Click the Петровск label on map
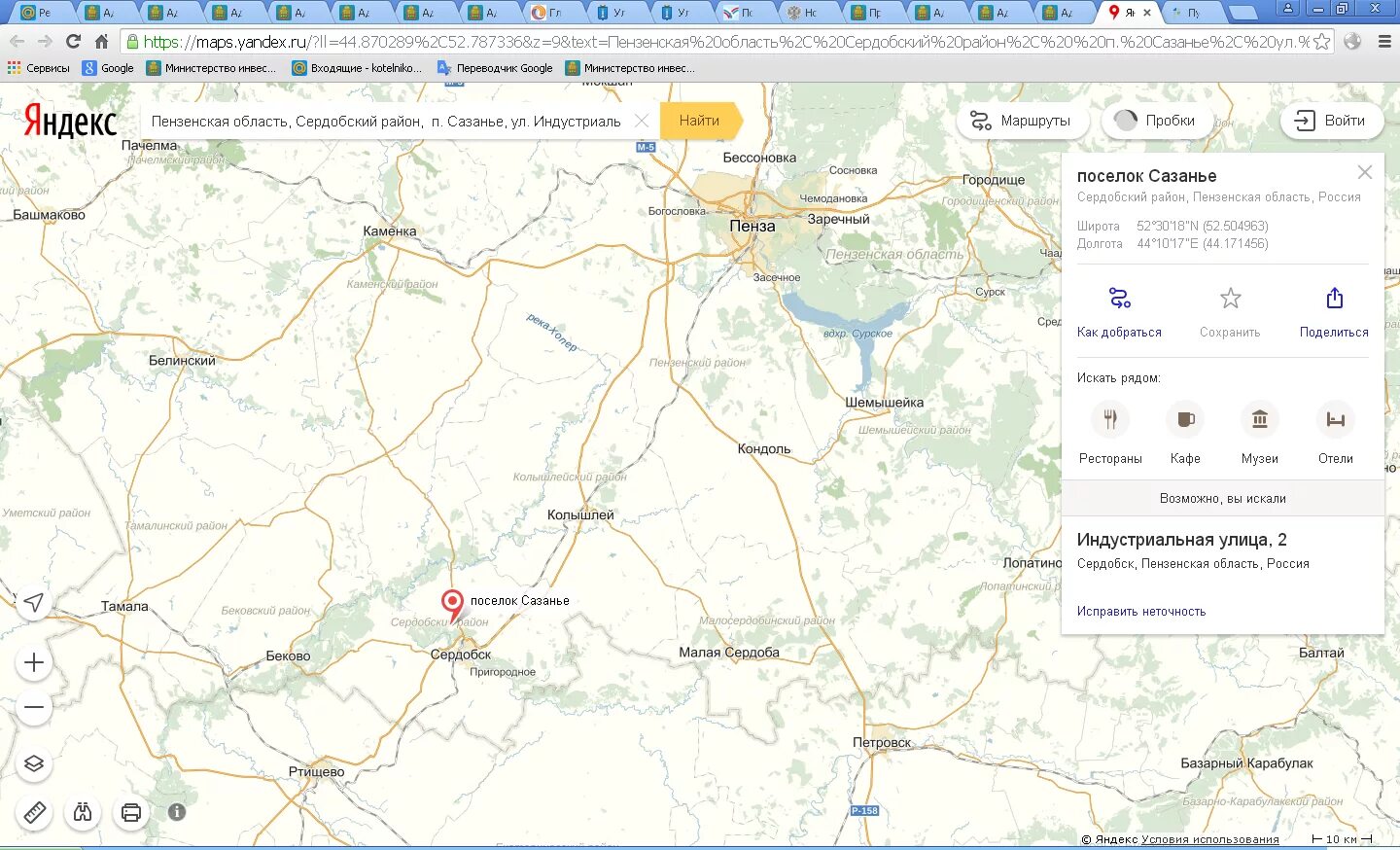This screenshot has height=850, width=1400. pyautogui.click(x=882, y=742)
